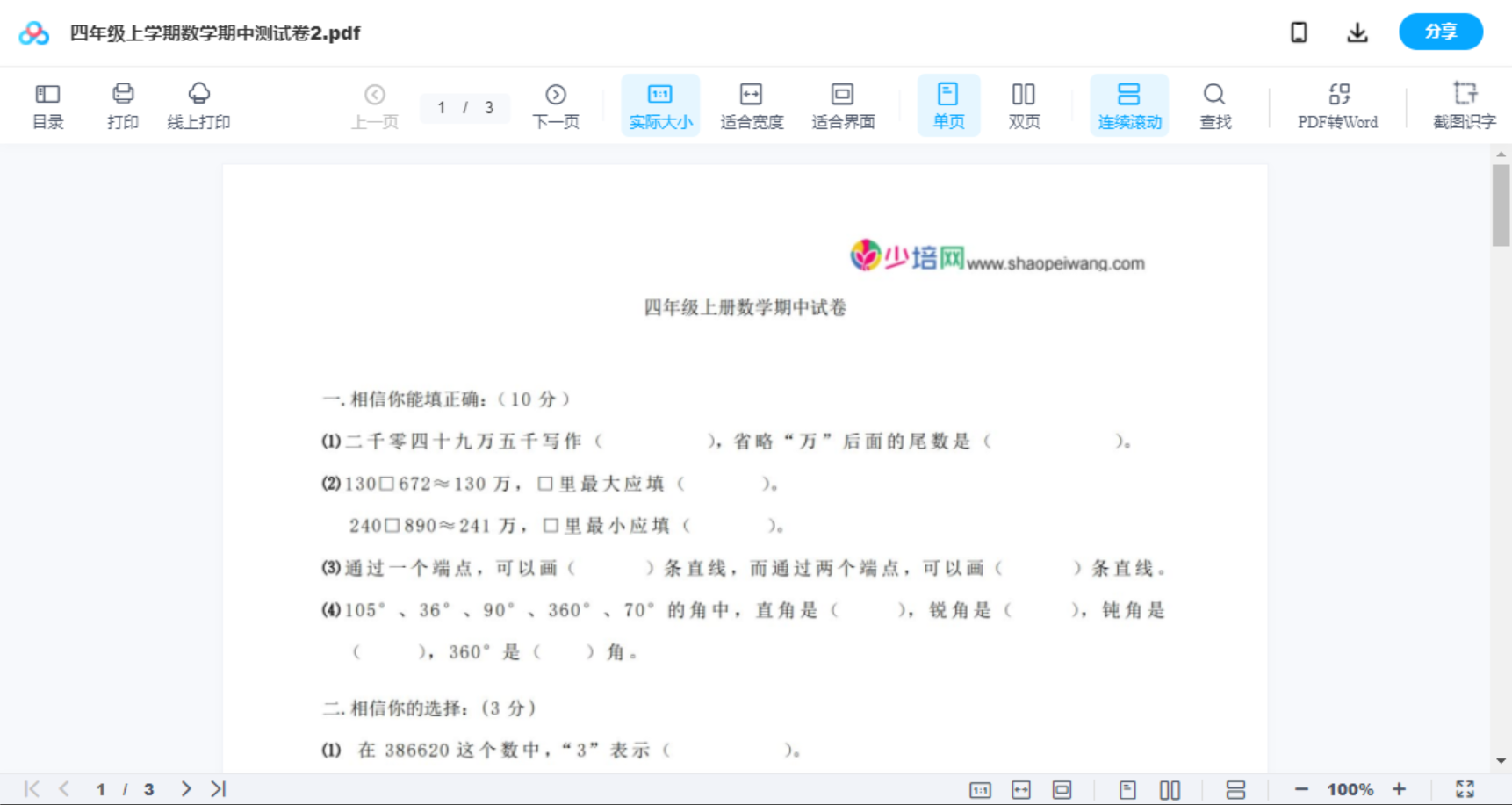
Task: Zoom in with the plus control
Action: coord(1400,788)
